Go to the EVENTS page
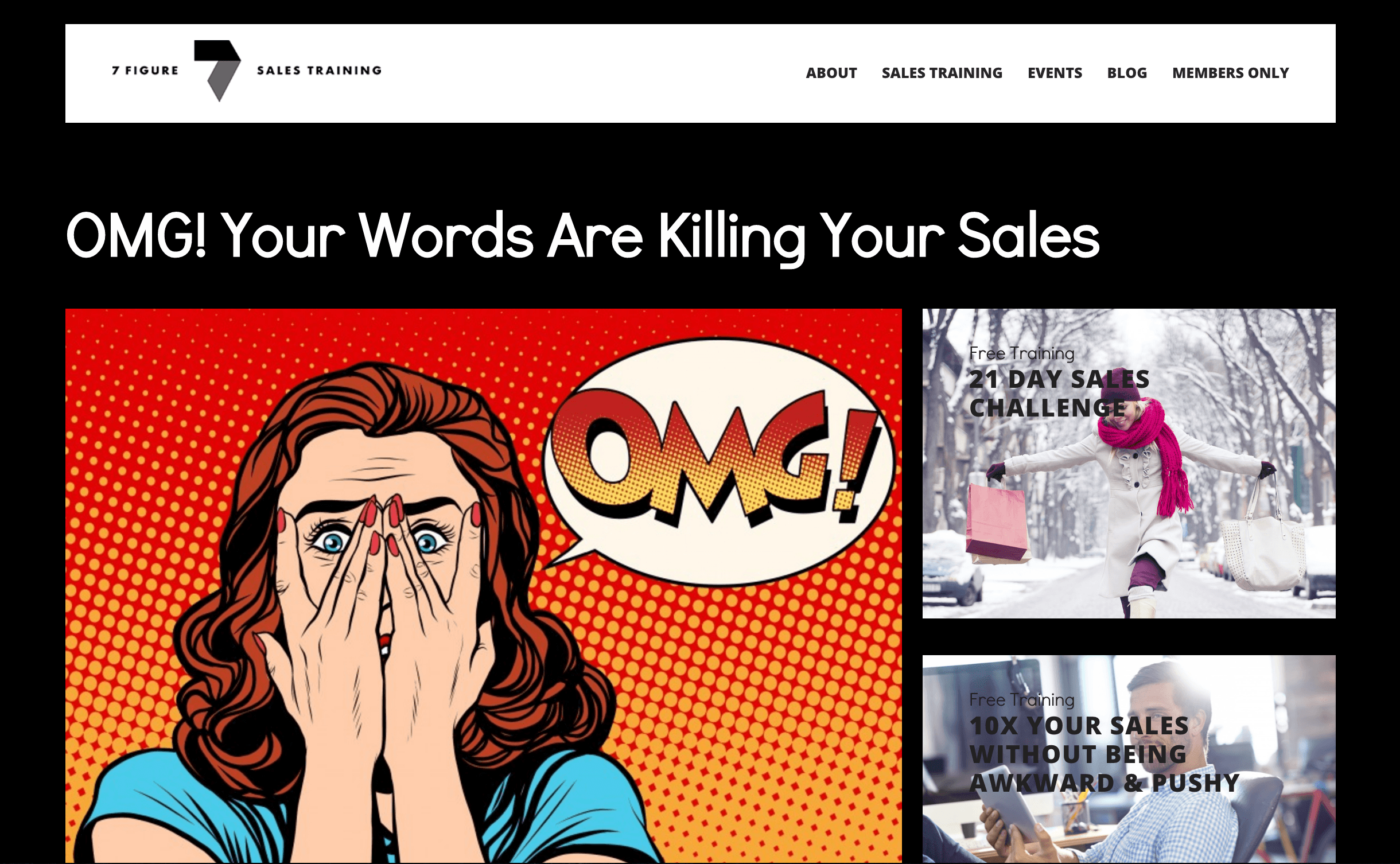1400x864 pixels. click(x=1055, y=73)
